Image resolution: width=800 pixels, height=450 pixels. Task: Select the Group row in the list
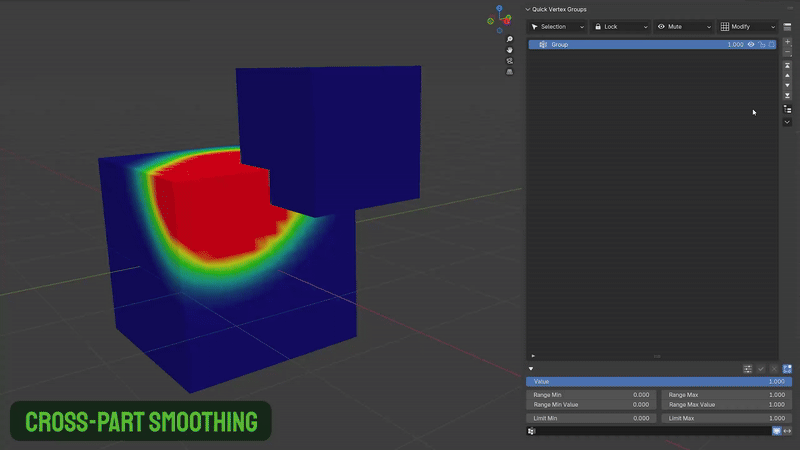[x=653, y=44]
